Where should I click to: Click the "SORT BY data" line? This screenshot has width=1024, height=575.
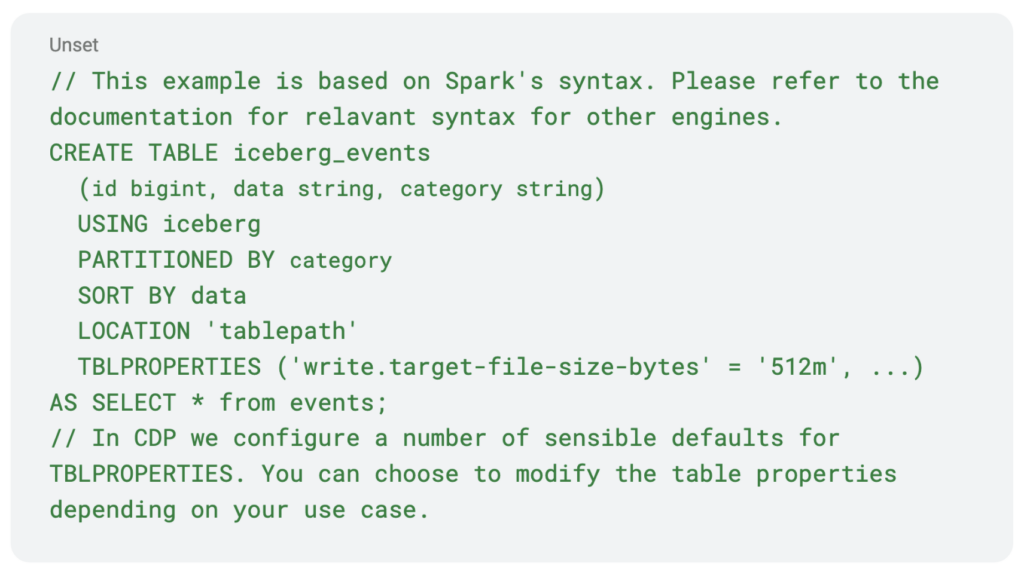(x=162, y=295)
